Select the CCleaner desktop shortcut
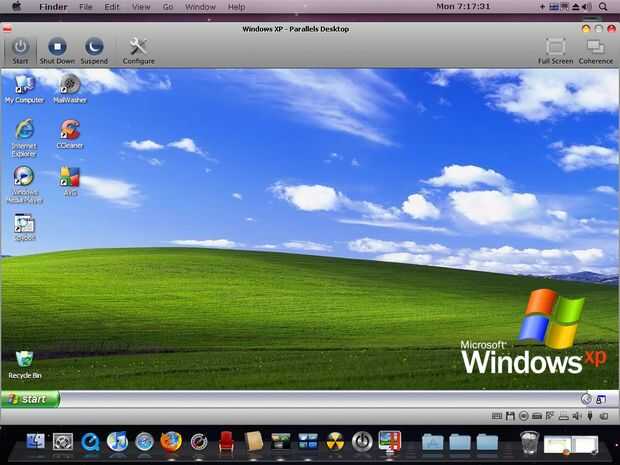Image resolution: width=620 pixels, height=465 pixels. [70, 134]
